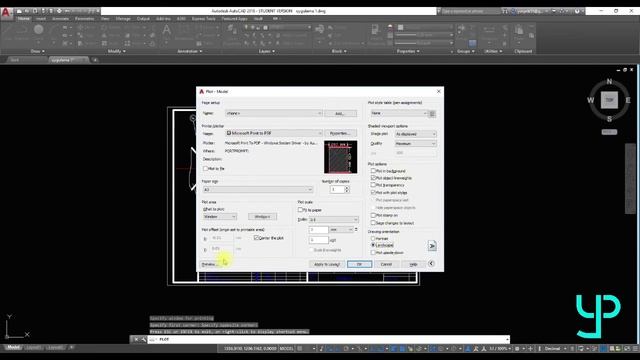This screenshot has height=360, width=640.
Task: Expand the Layers panel in the ribbon
Action: 267,51
